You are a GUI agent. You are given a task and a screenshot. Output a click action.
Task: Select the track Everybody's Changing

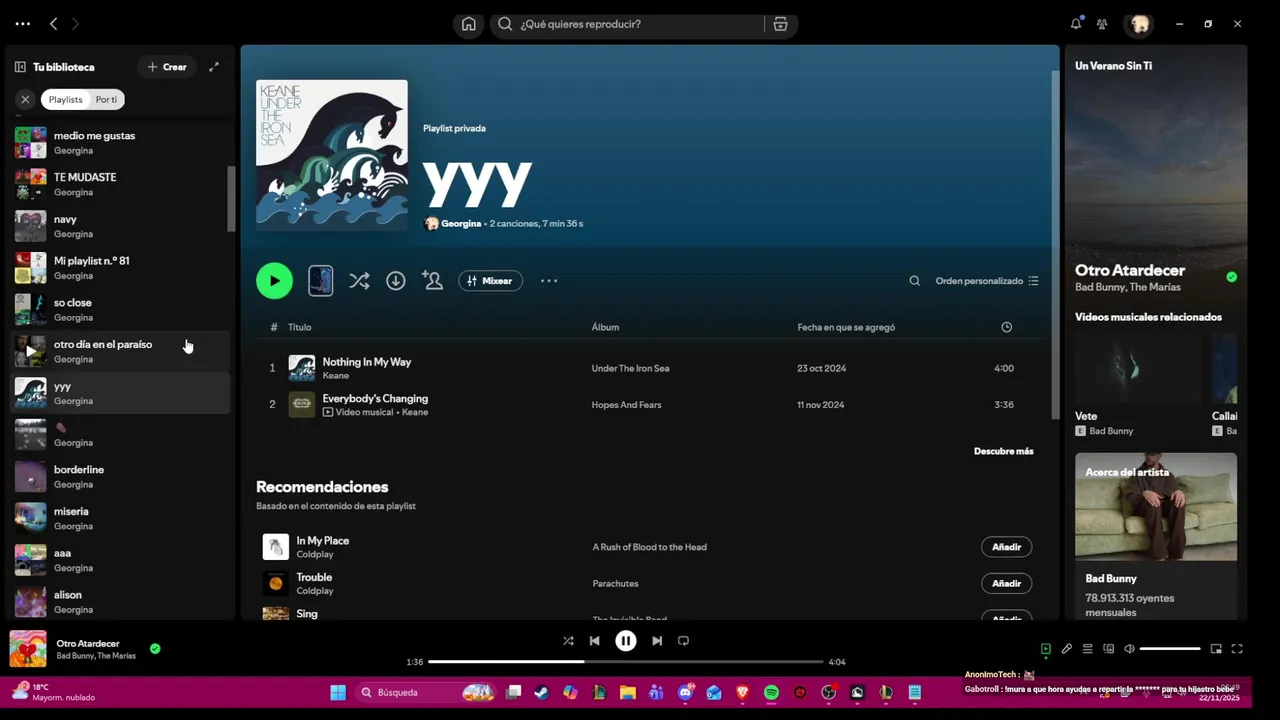tap(375, 398)
